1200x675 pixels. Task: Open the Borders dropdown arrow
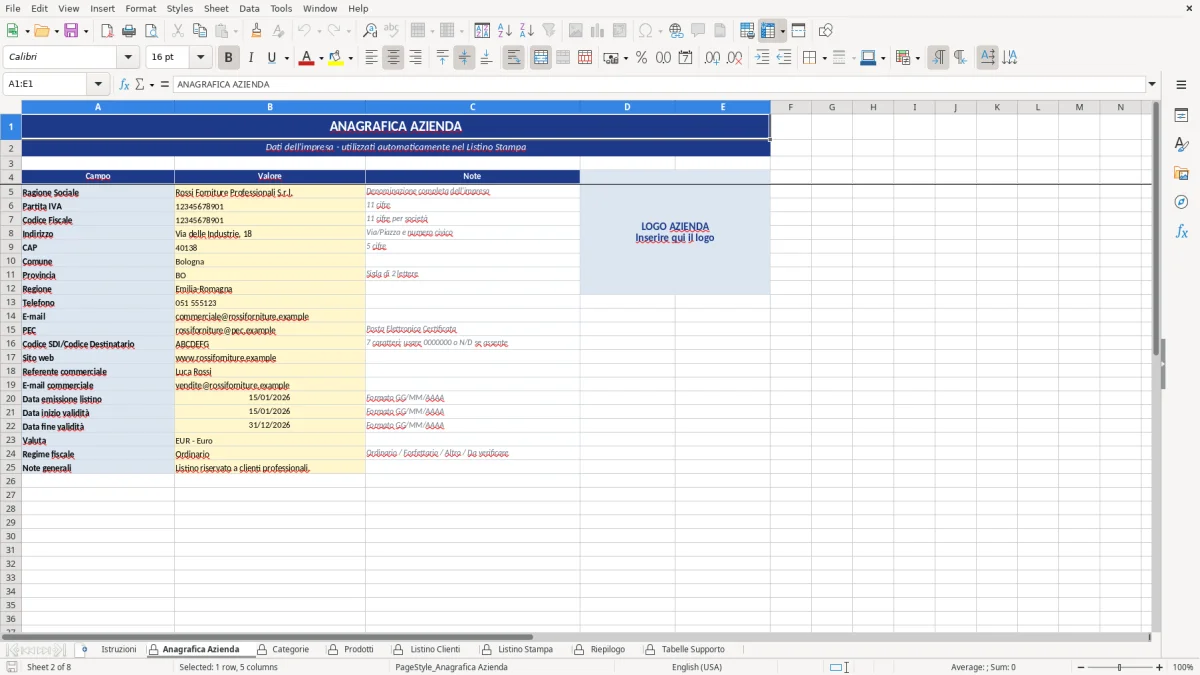click(x=824, y=58)
